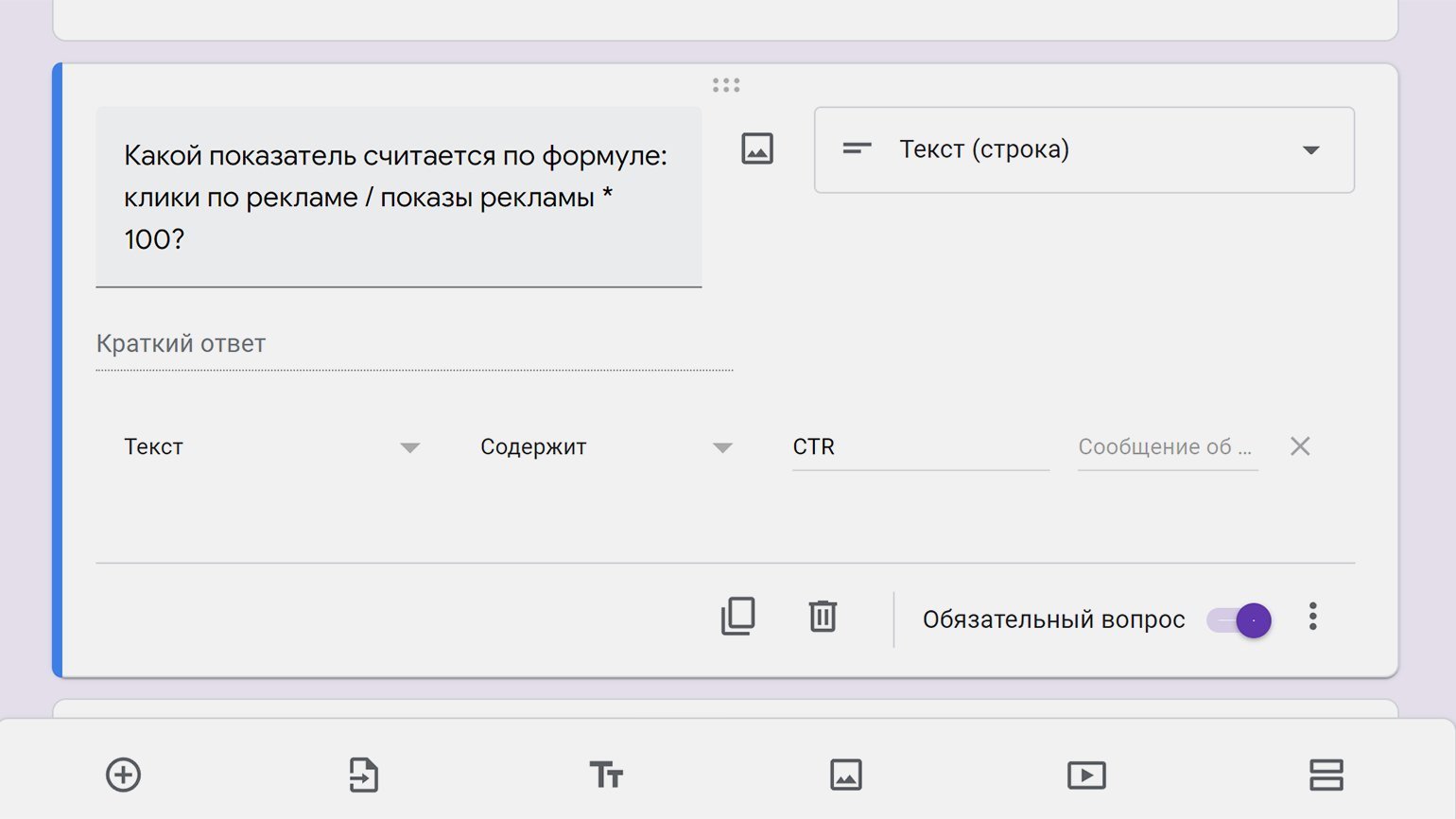This screenshot has width=1456, height=819.
Task: Click the error message input field
Action: coord(1168,446)
